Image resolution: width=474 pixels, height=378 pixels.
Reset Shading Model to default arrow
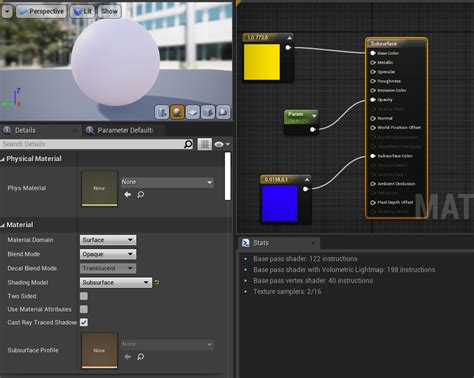157,283
